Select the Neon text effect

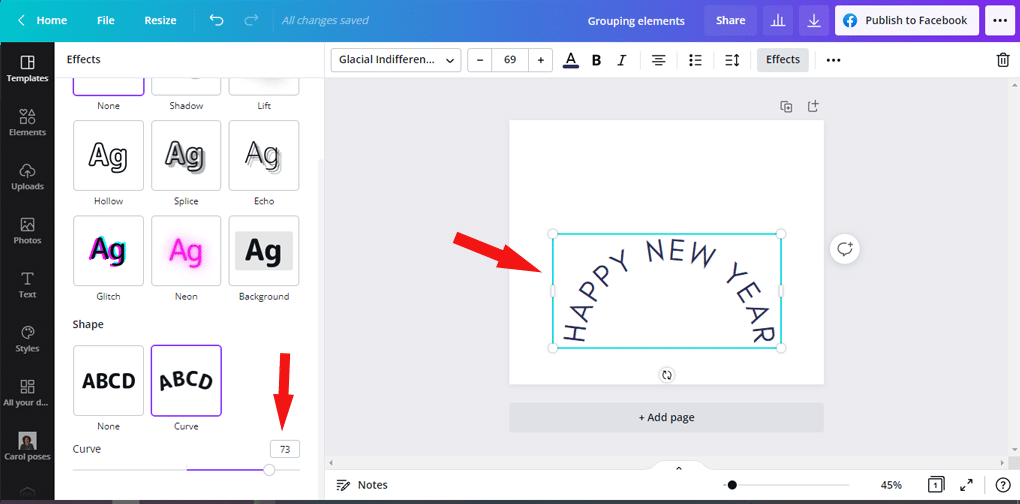click(186, 250)
